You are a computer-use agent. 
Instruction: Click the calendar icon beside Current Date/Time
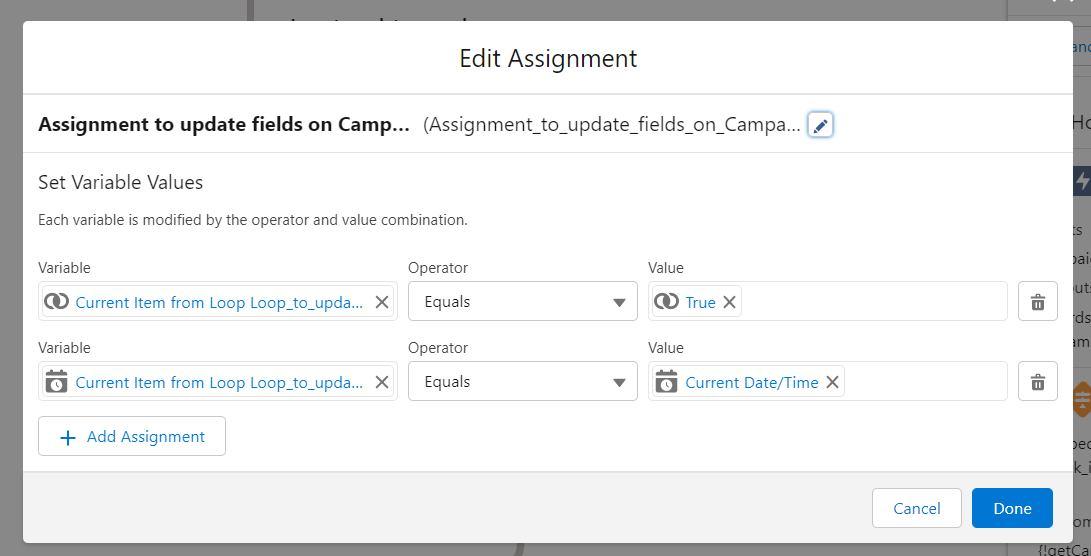coord(667,382)
